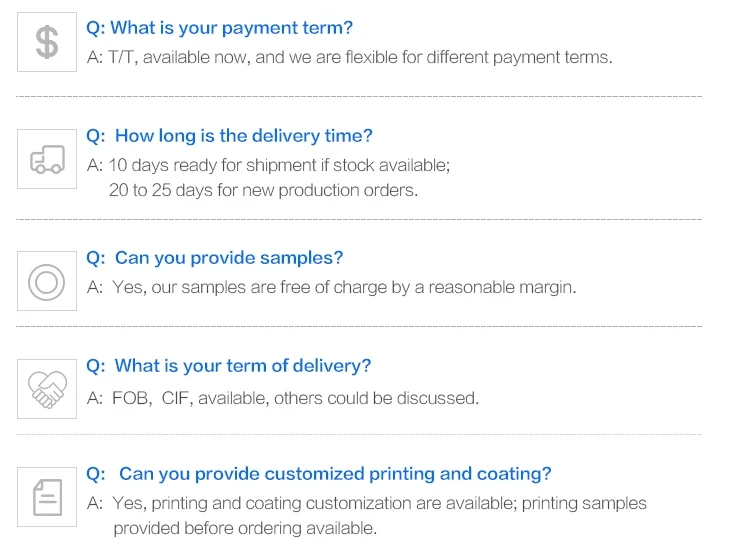
Task: Open the "What is your term of delivery?" question
Action: (x=229, y=366)
